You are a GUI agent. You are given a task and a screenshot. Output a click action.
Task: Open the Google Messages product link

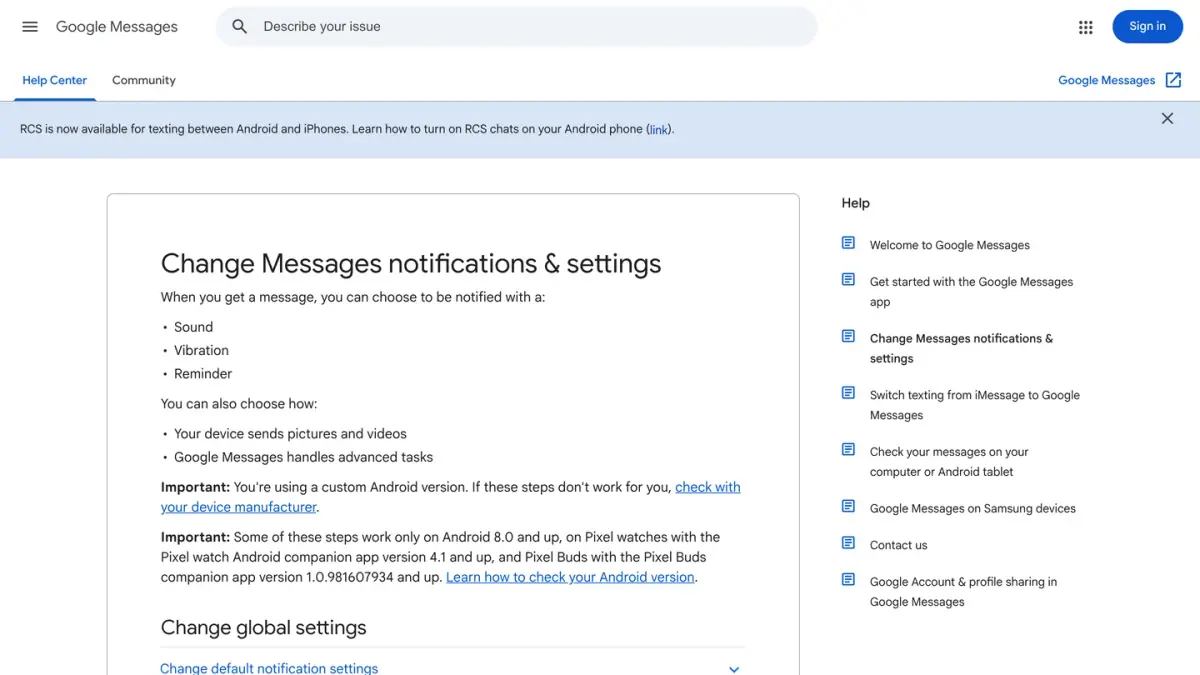coord(1106,80)
